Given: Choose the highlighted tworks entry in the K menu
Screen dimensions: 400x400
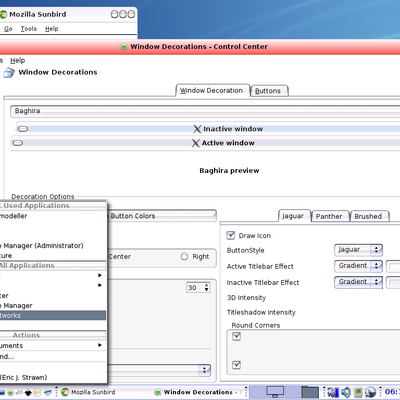Looking at the screenshot, I should pyautogui.click(x=53, y=315).
